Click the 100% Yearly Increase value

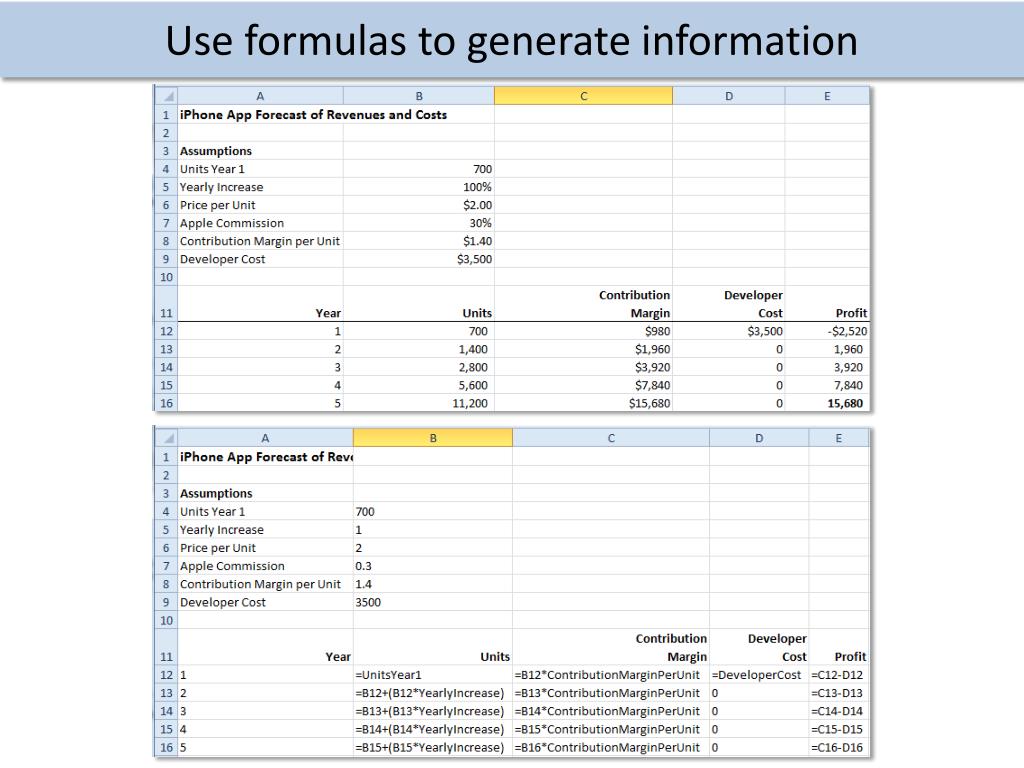pyautogui.click(x=477, y=187)
